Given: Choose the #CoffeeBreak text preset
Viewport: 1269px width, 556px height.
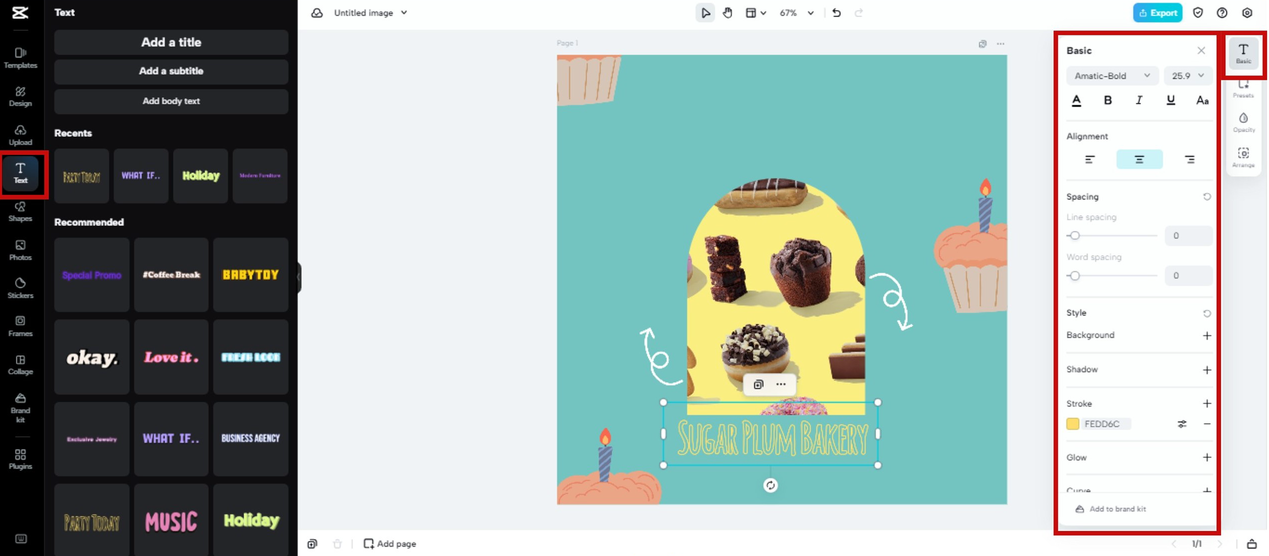Looking at the screenshot, I should pyautogui.click(x=171, y=275).
